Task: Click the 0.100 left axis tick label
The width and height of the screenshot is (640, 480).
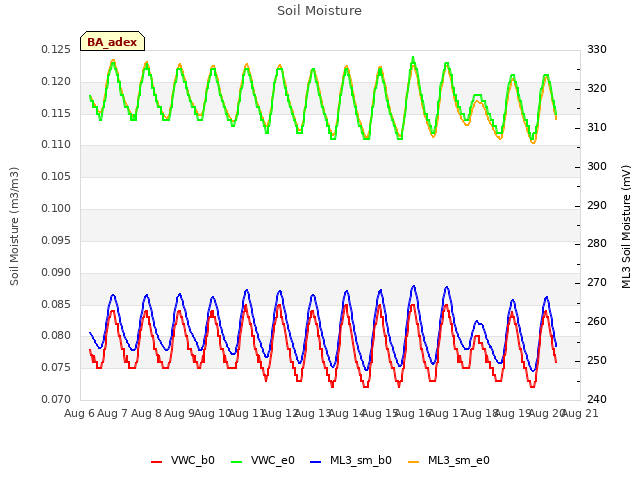Action: (56, 209)
